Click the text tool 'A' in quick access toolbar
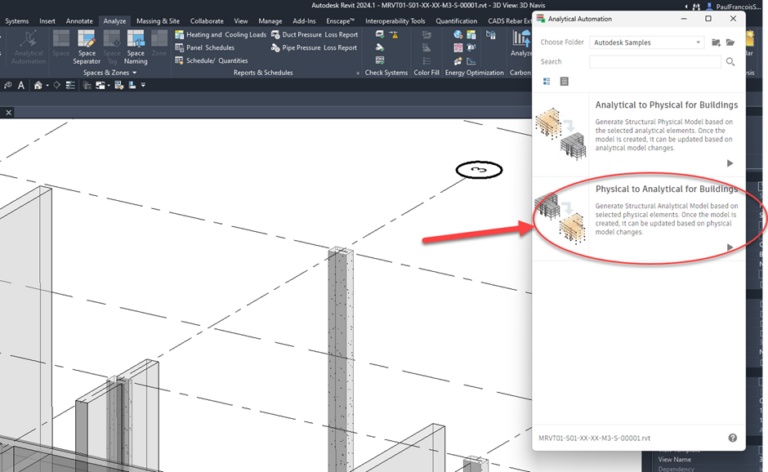 pyautogui.click(x=21, y=85)
